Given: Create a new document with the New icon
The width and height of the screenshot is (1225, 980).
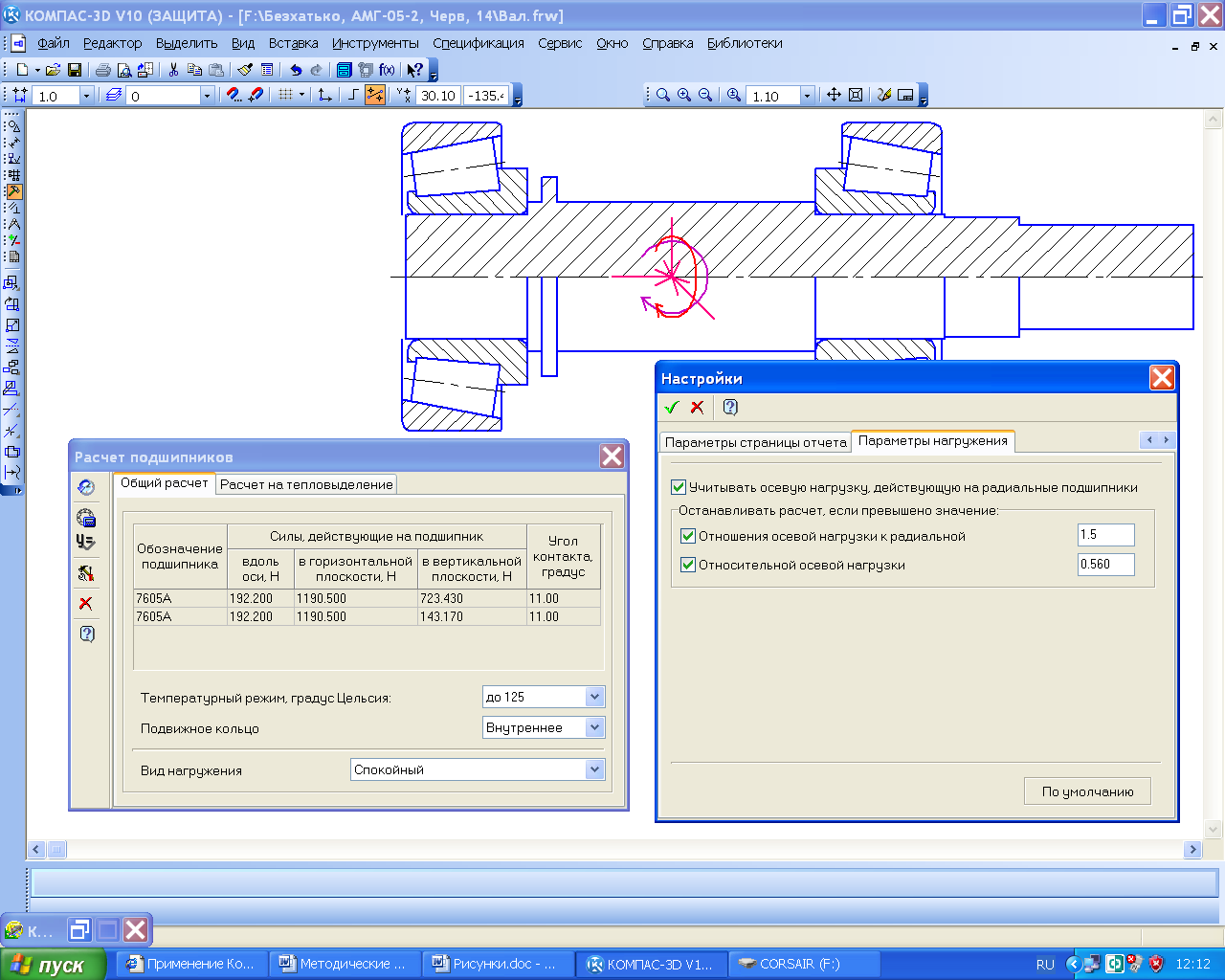Looking at the screenshot, I should [22, 70].
